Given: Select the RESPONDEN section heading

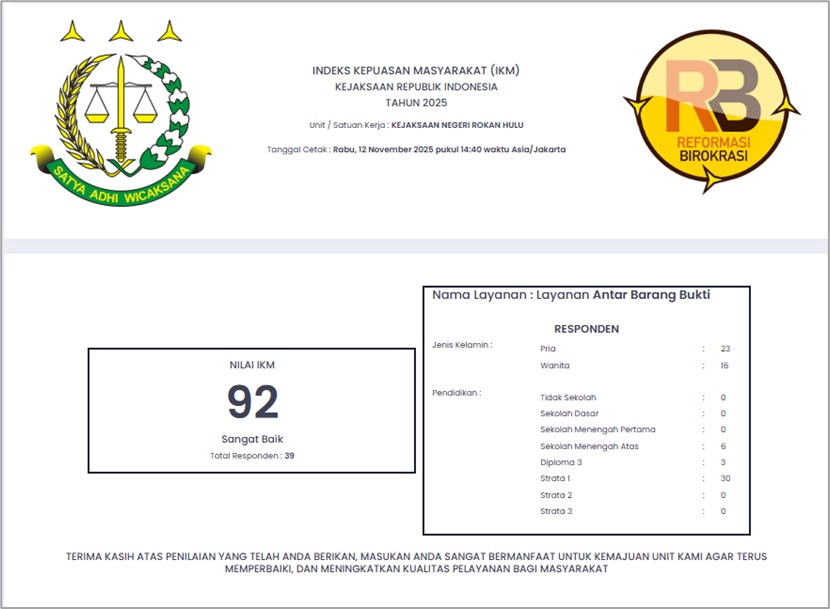Looking at the screenshot, I should click(586, 329).
